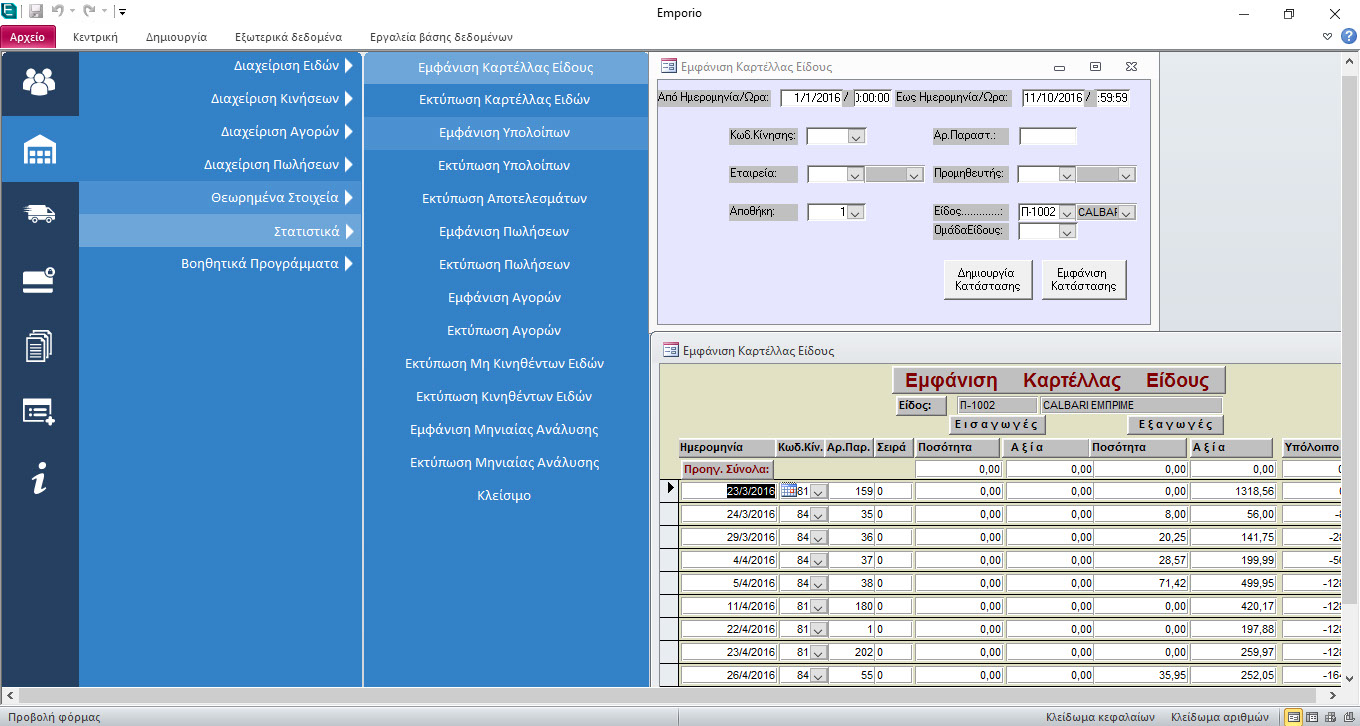Open date picker calendar icon in first row
The width and height of the screenshot is (1360, 726).
[787, 490]
